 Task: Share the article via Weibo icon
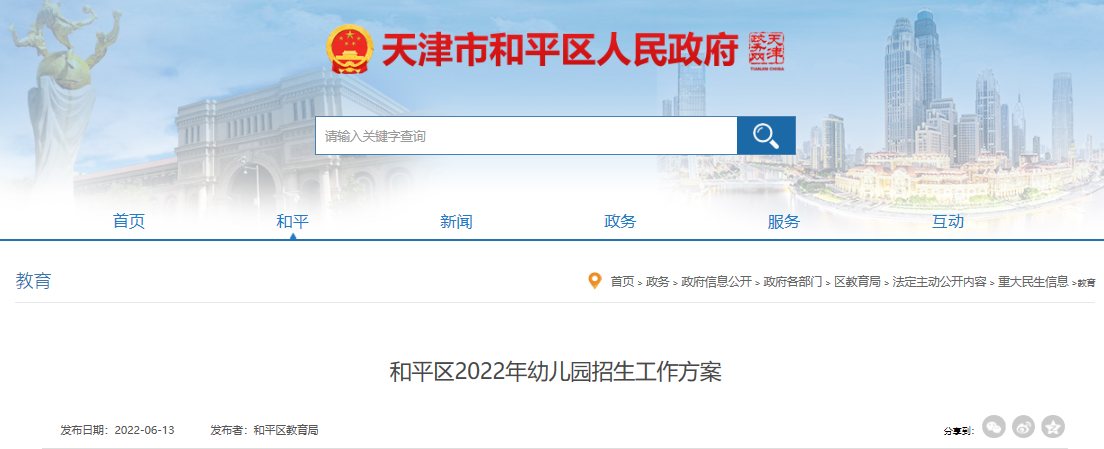(x=1024, y=426)
